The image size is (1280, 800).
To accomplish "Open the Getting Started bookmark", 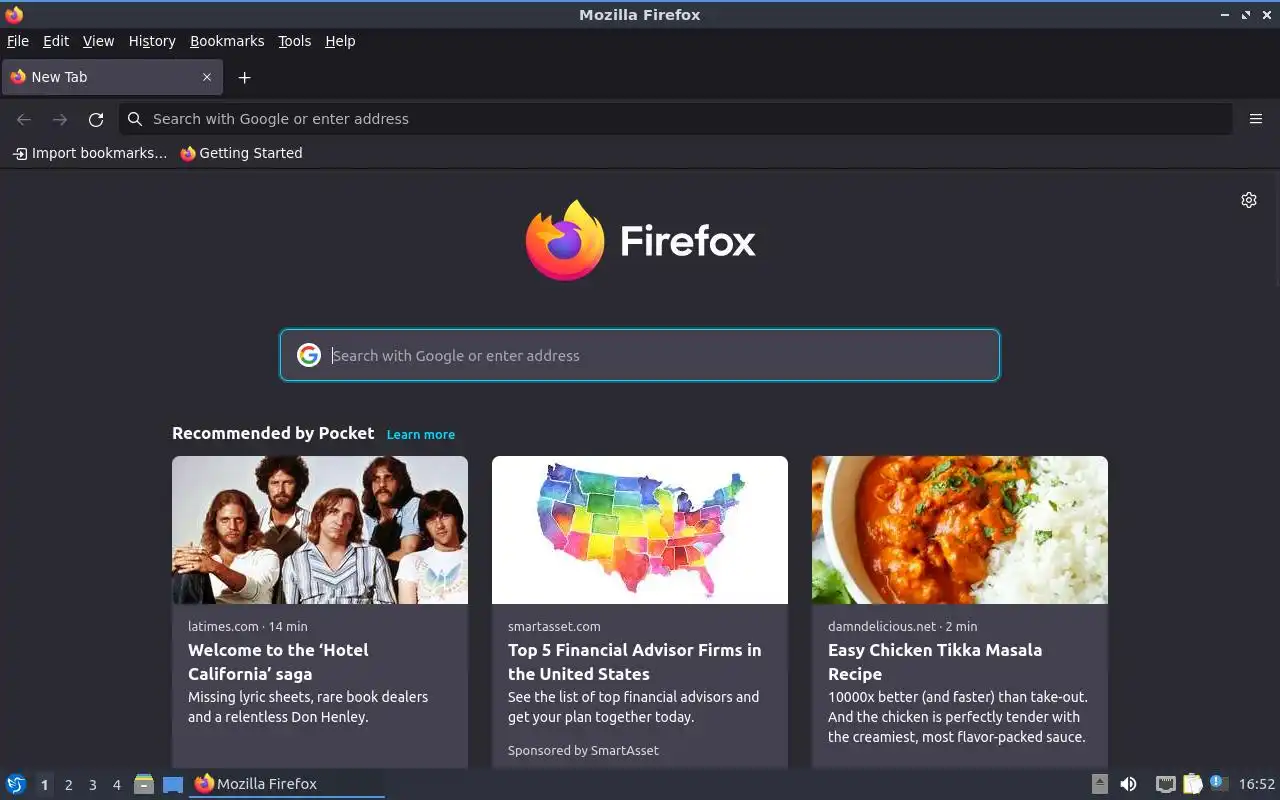I will click(x=241, y=153).
